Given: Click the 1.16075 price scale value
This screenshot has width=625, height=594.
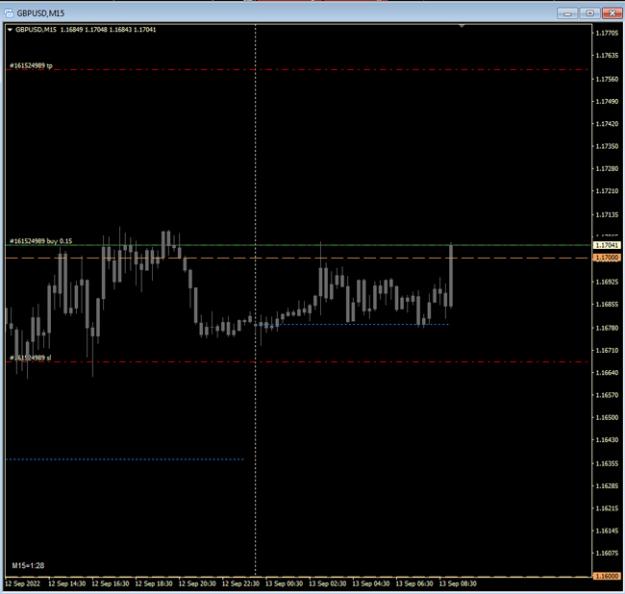Looking at the screenshot, I should point(607,553).
